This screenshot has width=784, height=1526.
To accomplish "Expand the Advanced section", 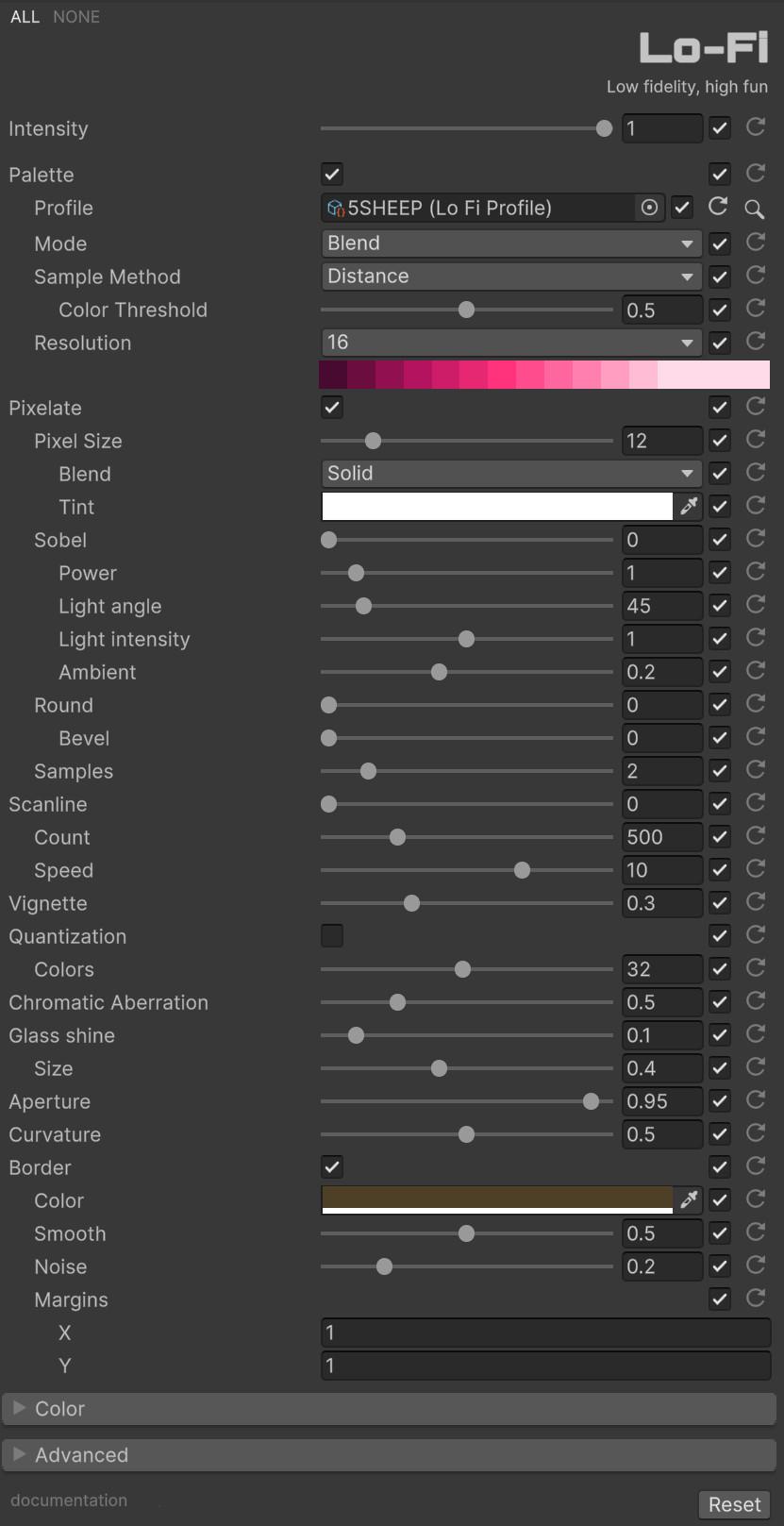I will 80,1455.
